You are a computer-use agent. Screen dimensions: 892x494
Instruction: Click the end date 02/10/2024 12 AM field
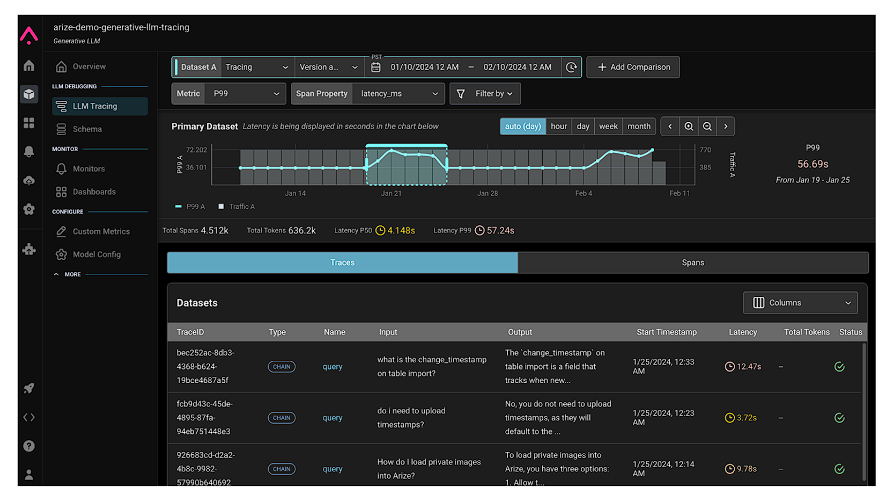click(x=517, y=67)
